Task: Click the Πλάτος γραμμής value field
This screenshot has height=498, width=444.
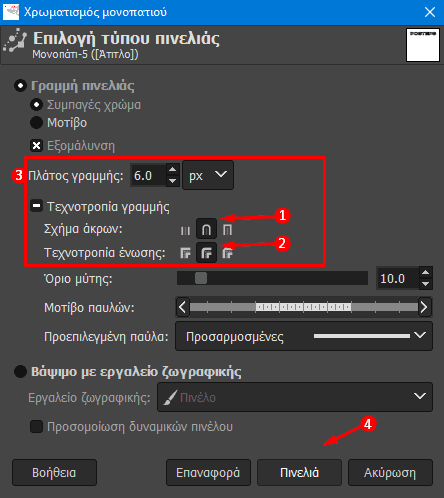Action: coord(148,175)
